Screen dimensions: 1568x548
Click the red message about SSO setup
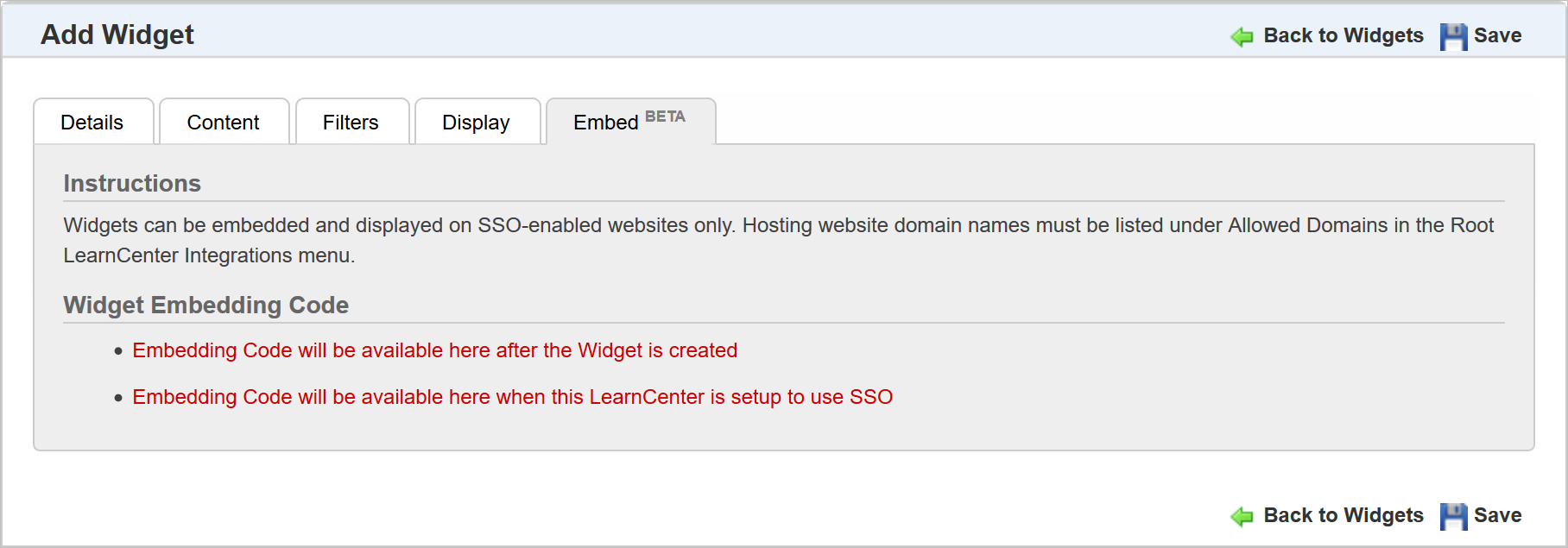(512, 397)
